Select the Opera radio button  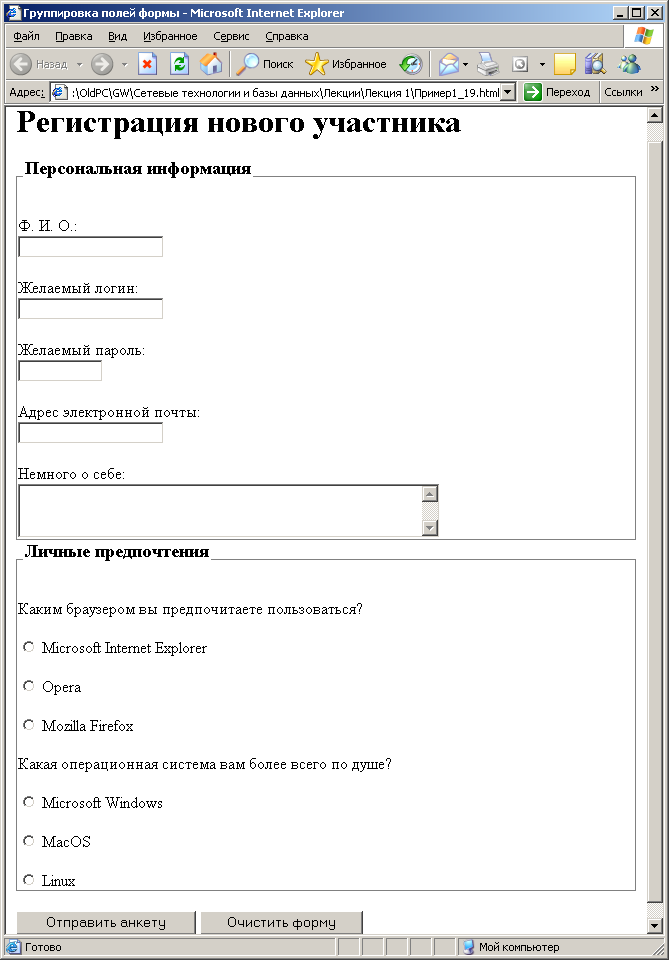click(29, 686)
